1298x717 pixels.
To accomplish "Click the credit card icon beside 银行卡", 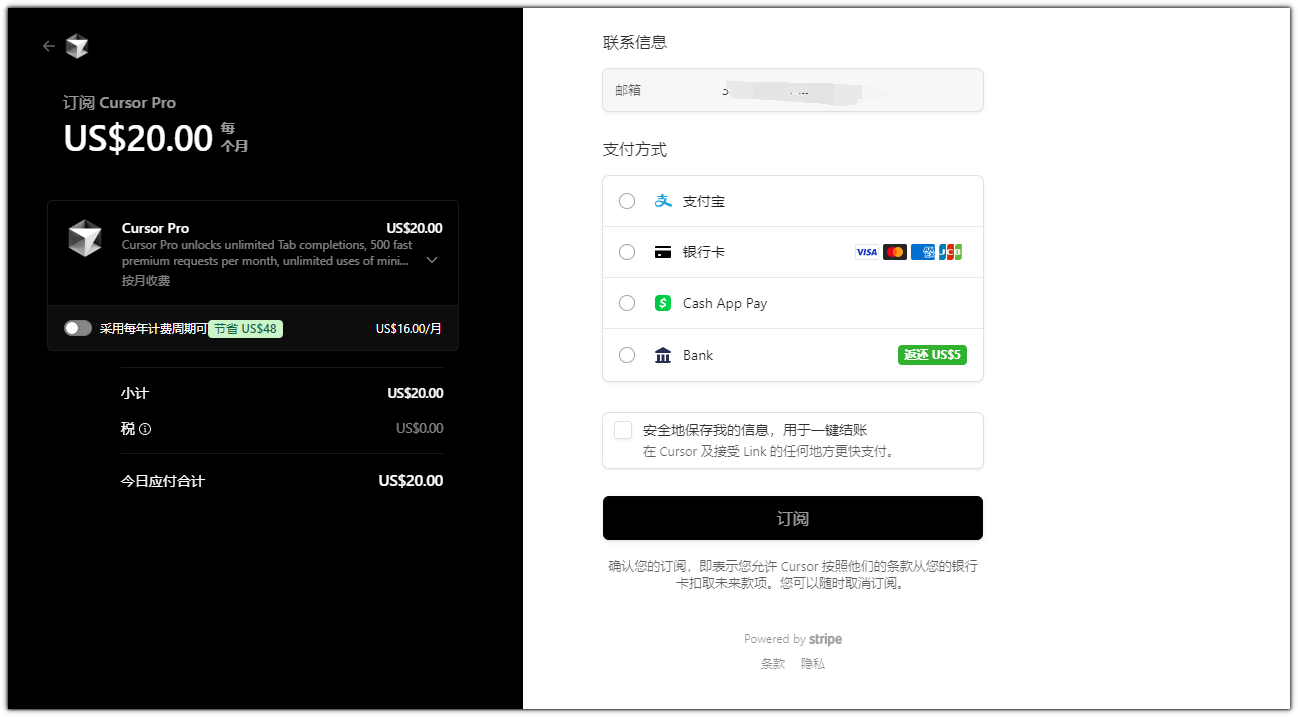I will coord(663,252).
